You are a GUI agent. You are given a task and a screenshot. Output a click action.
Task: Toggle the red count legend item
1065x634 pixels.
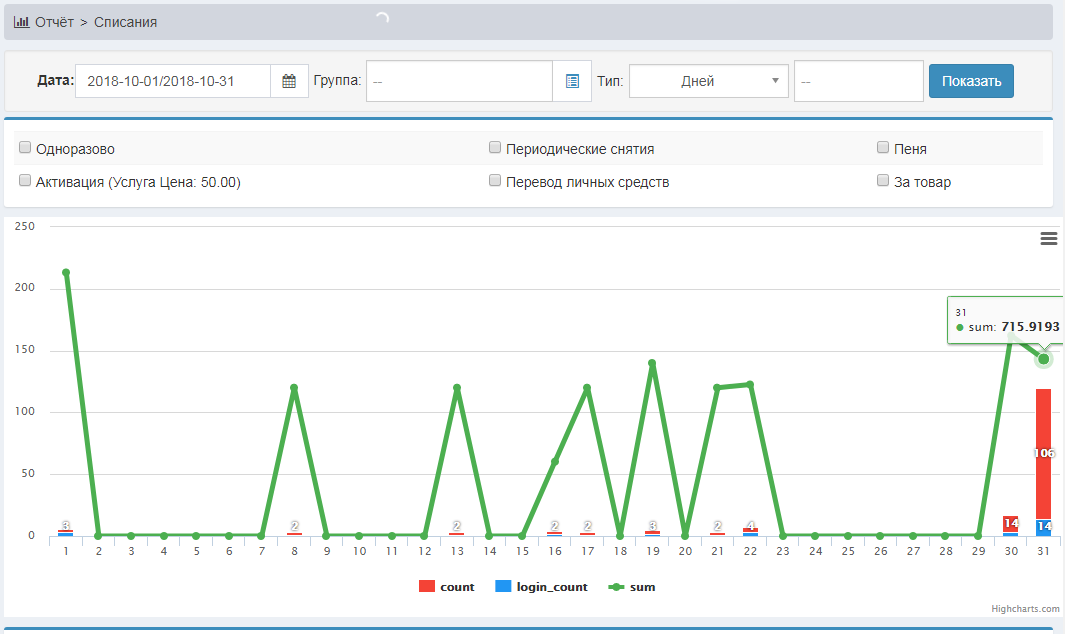click(x=447, y=587)
